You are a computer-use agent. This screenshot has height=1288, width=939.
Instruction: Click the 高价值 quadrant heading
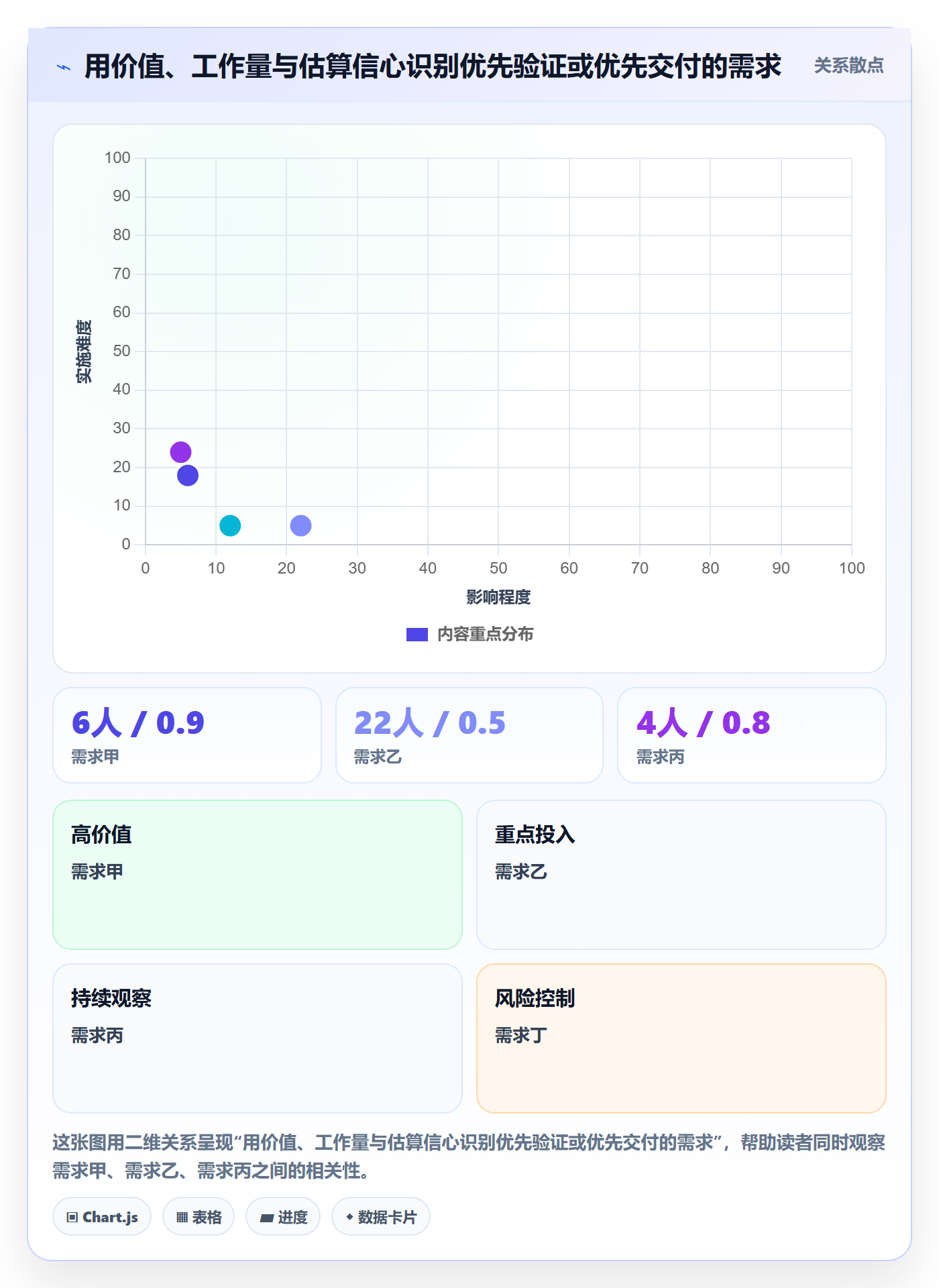101,835
